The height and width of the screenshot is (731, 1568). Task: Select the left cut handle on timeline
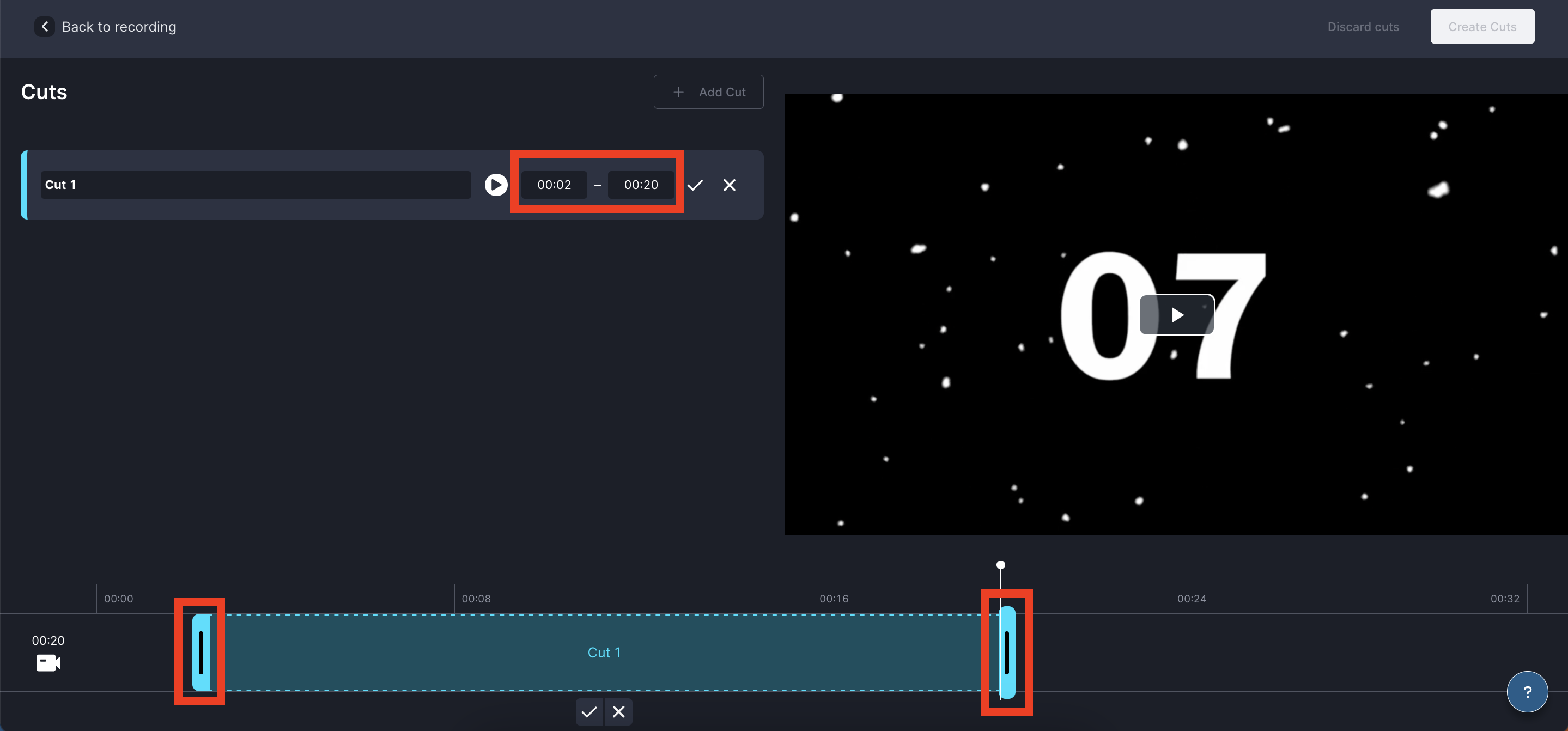point(201,653)
